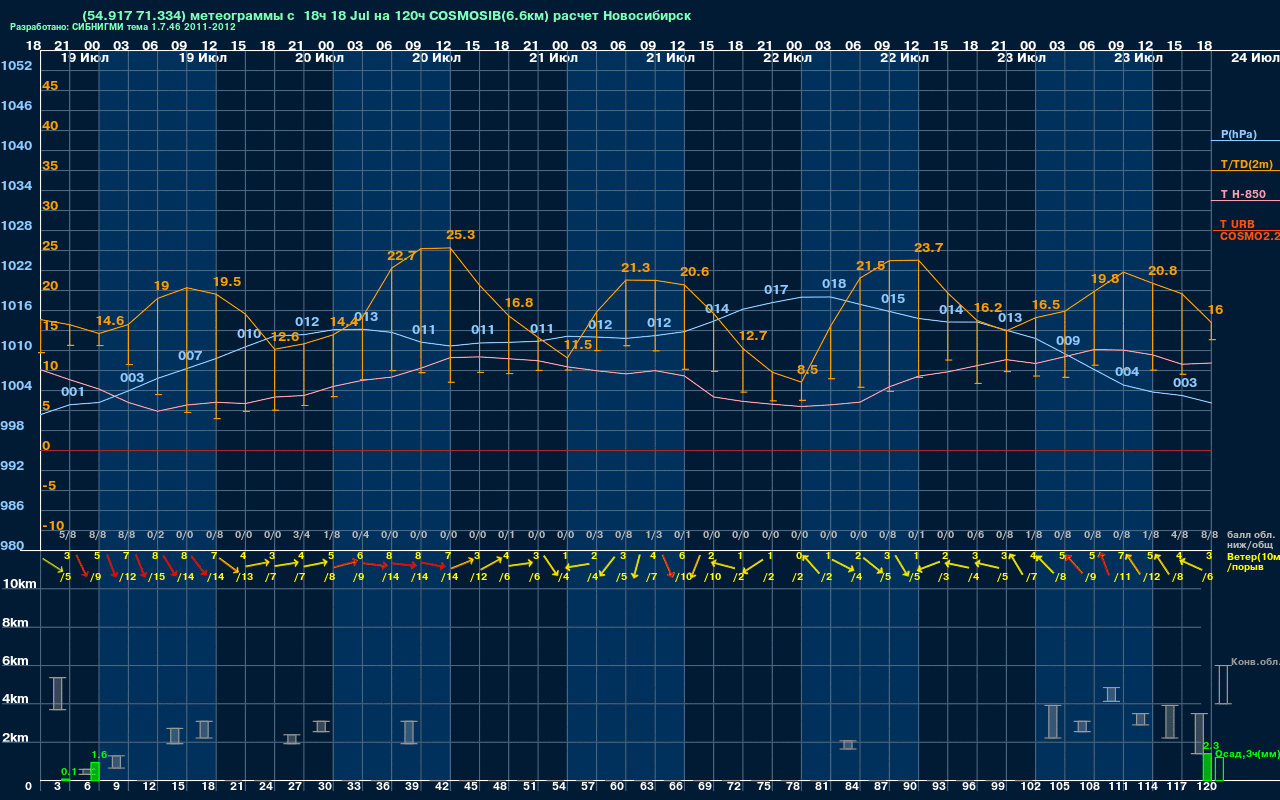
Task: Click the 14.6 temperature label
Action: pyautogui.click(x=110, y=321)
